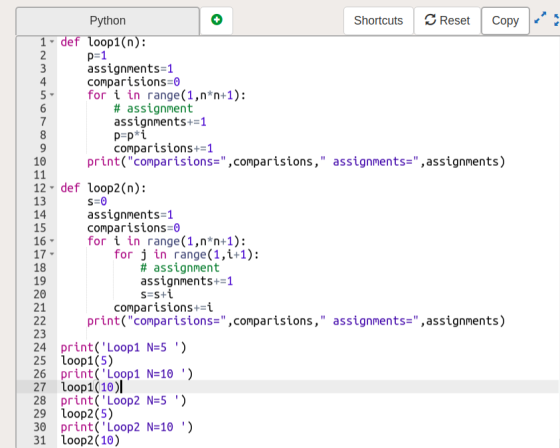Click 'assignments=1' on line 3
The height and width of the screenshot is (448, 560).
130,69
